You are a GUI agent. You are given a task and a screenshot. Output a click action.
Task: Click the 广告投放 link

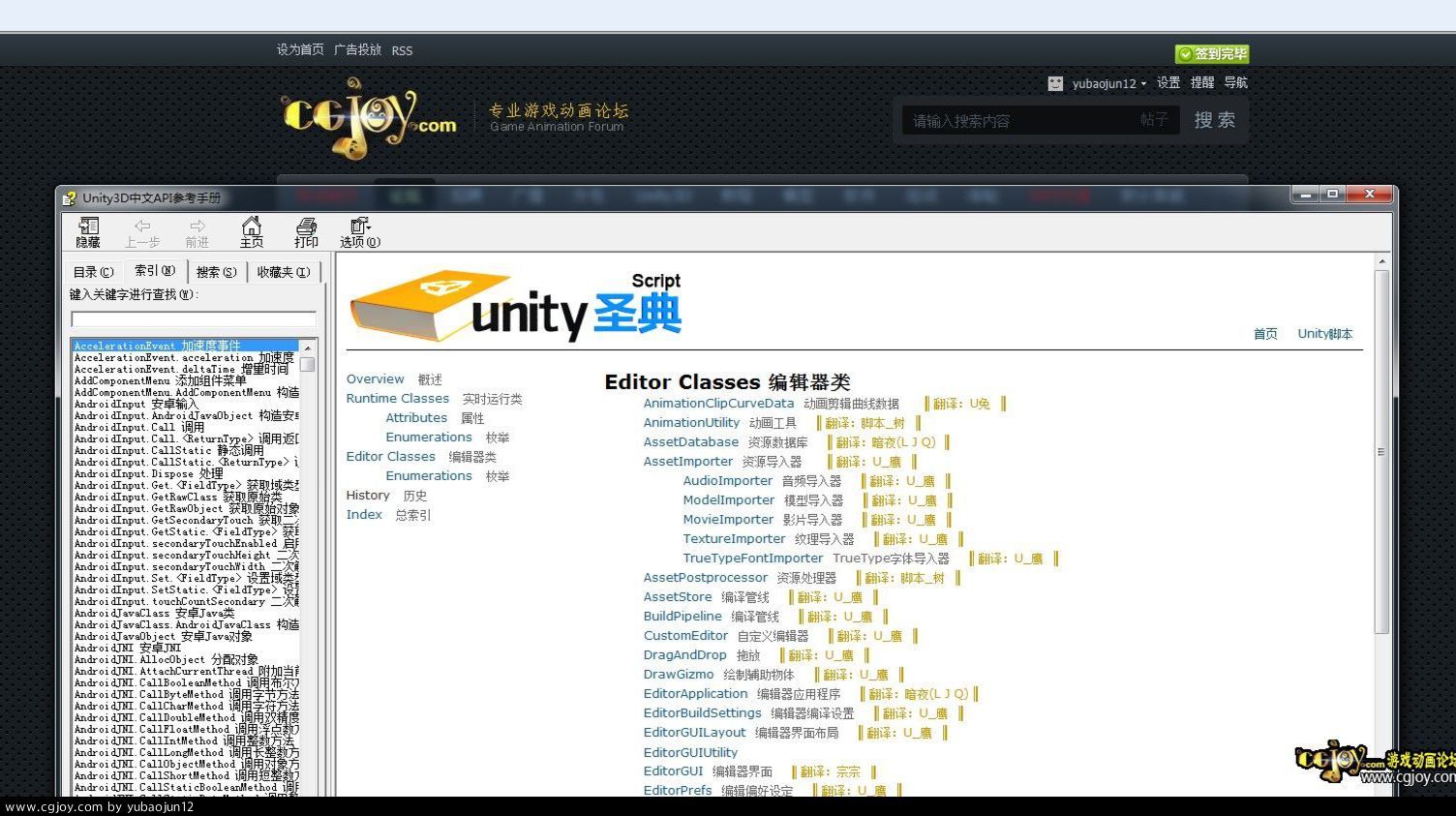click(x=357, y=50)
